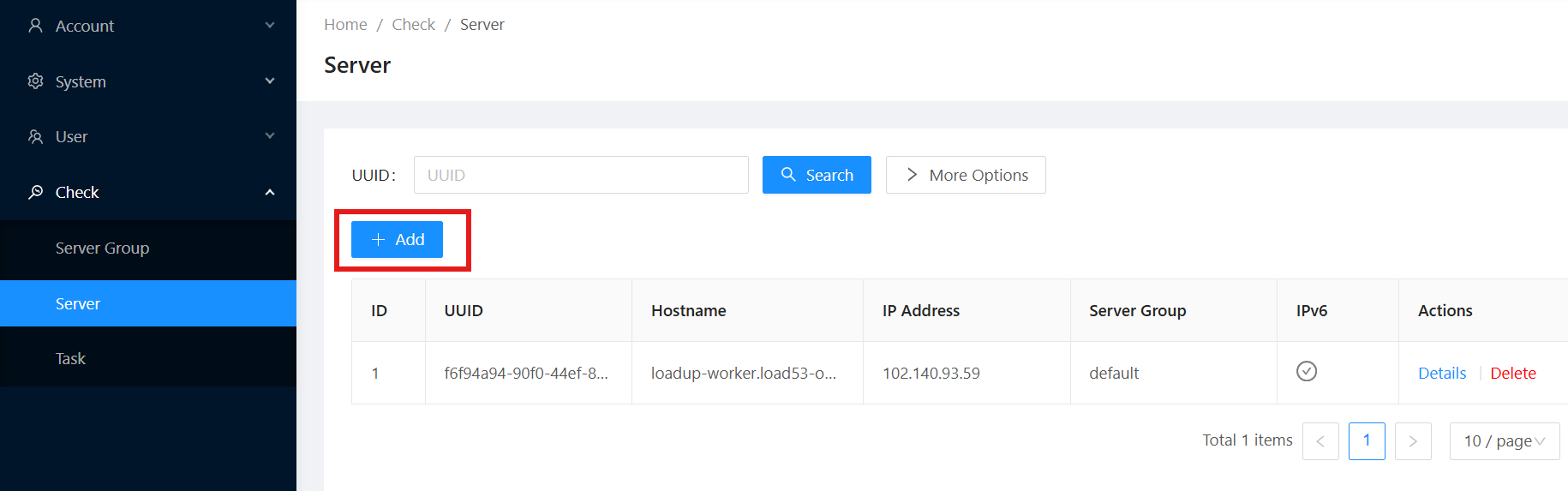The height and width of the screenshot is (491, 1568).
Task: Go to the next page arrow
Action: 1412,441
